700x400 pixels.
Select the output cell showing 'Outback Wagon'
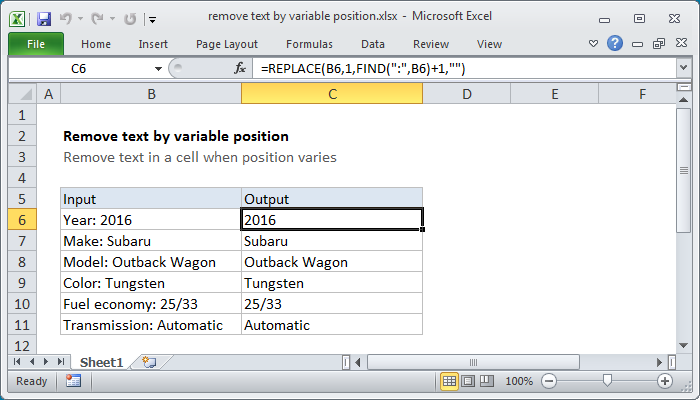click(332, 262)
